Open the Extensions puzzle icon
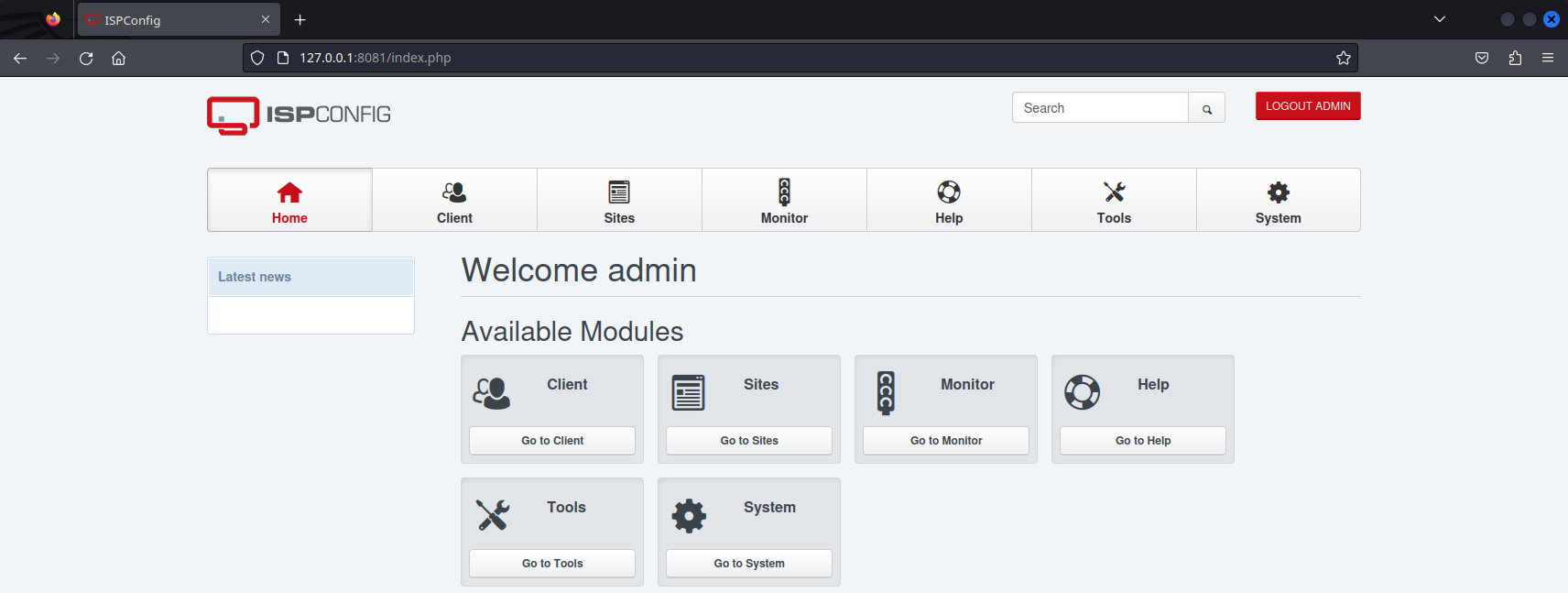 click(x=1515, y=58)
